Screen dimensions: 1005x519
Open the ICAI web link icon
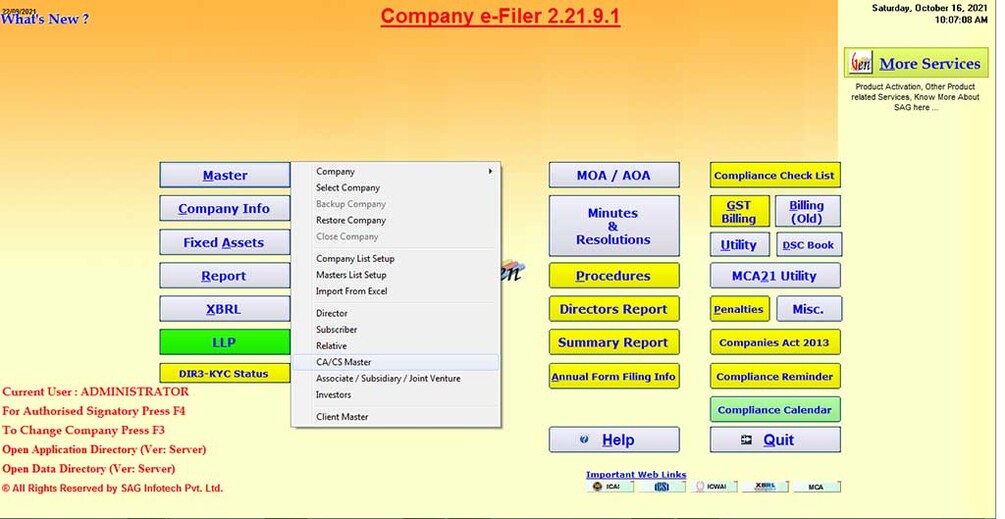pyautogui.click(x=610, y=487)
